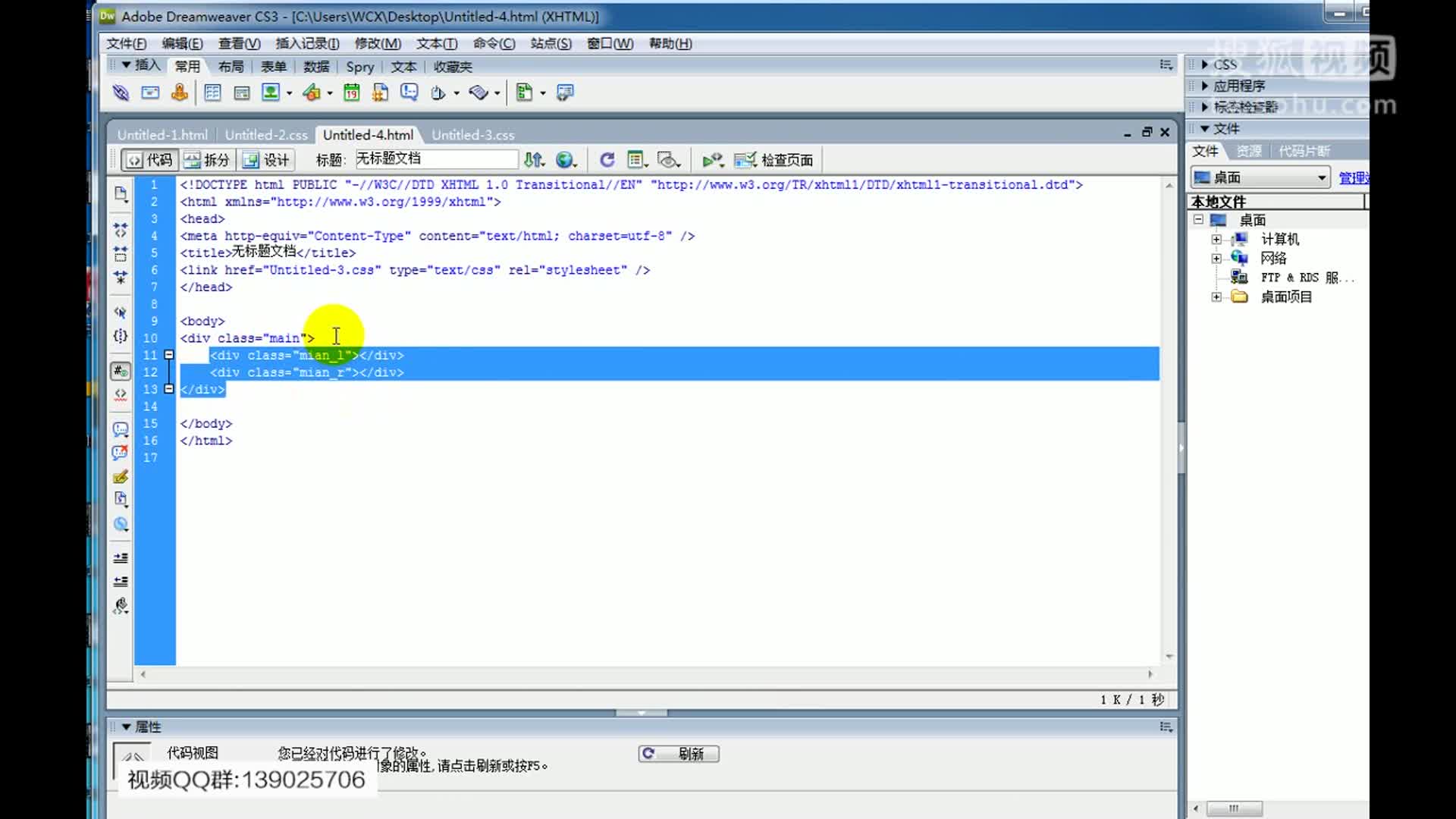
Task: Click the Hyperlink icon in Insert bar
Action: click(121, 93)
